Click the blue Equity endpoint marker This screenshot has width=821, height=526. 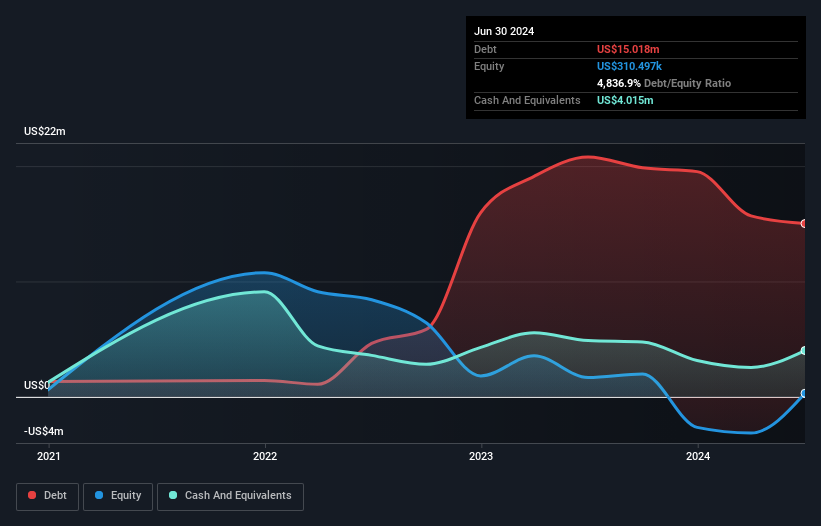(804, 394)
